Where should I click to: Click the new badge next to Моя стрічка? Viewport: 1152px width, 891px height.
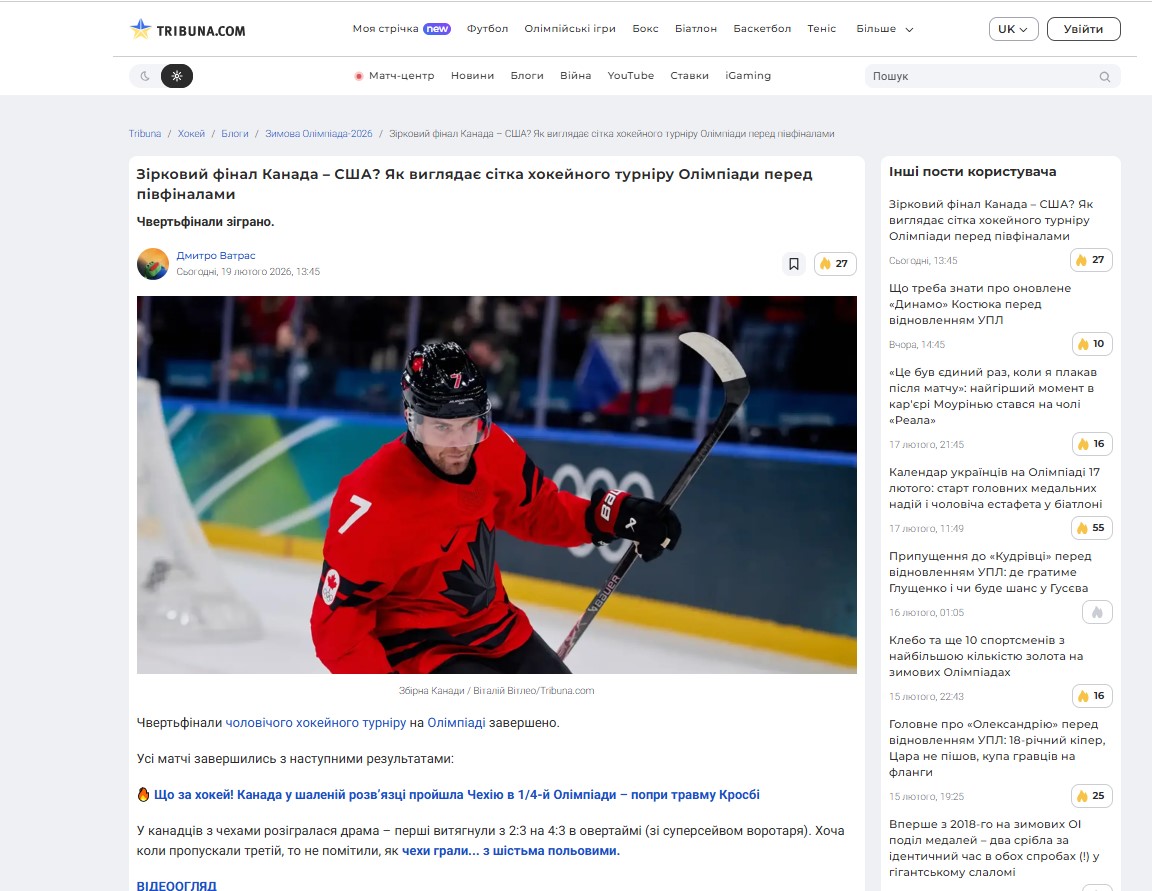coord(437,29)
